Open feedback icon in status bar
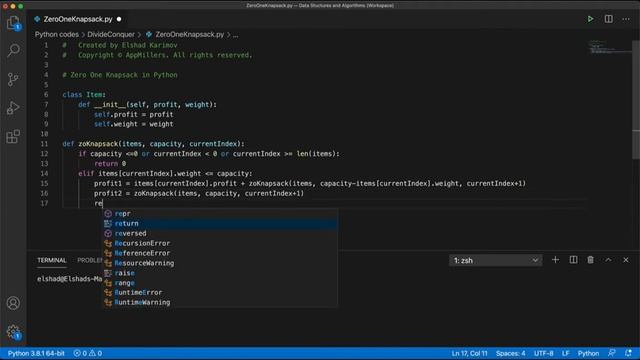Viewport: 640px width, 360px height. point(611,353)
